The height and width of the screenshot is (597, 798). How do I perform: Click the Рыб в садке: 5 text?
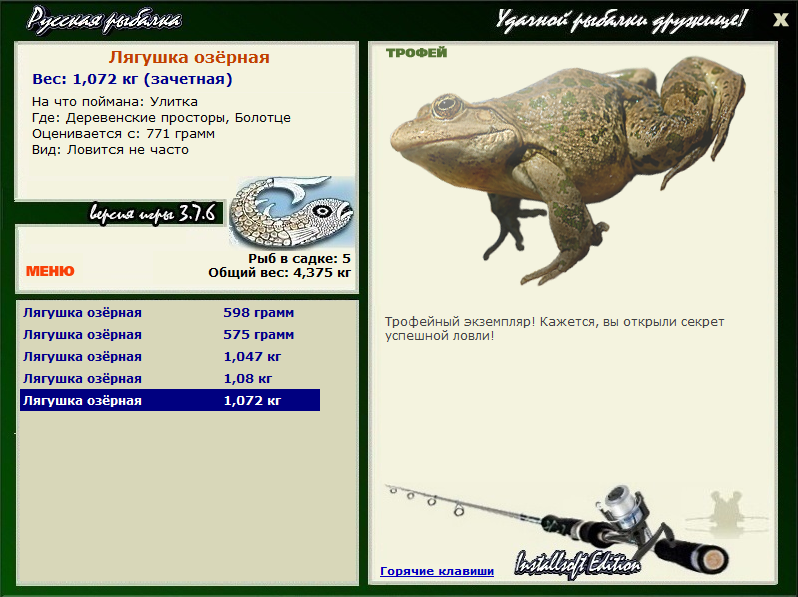point(299,259)
